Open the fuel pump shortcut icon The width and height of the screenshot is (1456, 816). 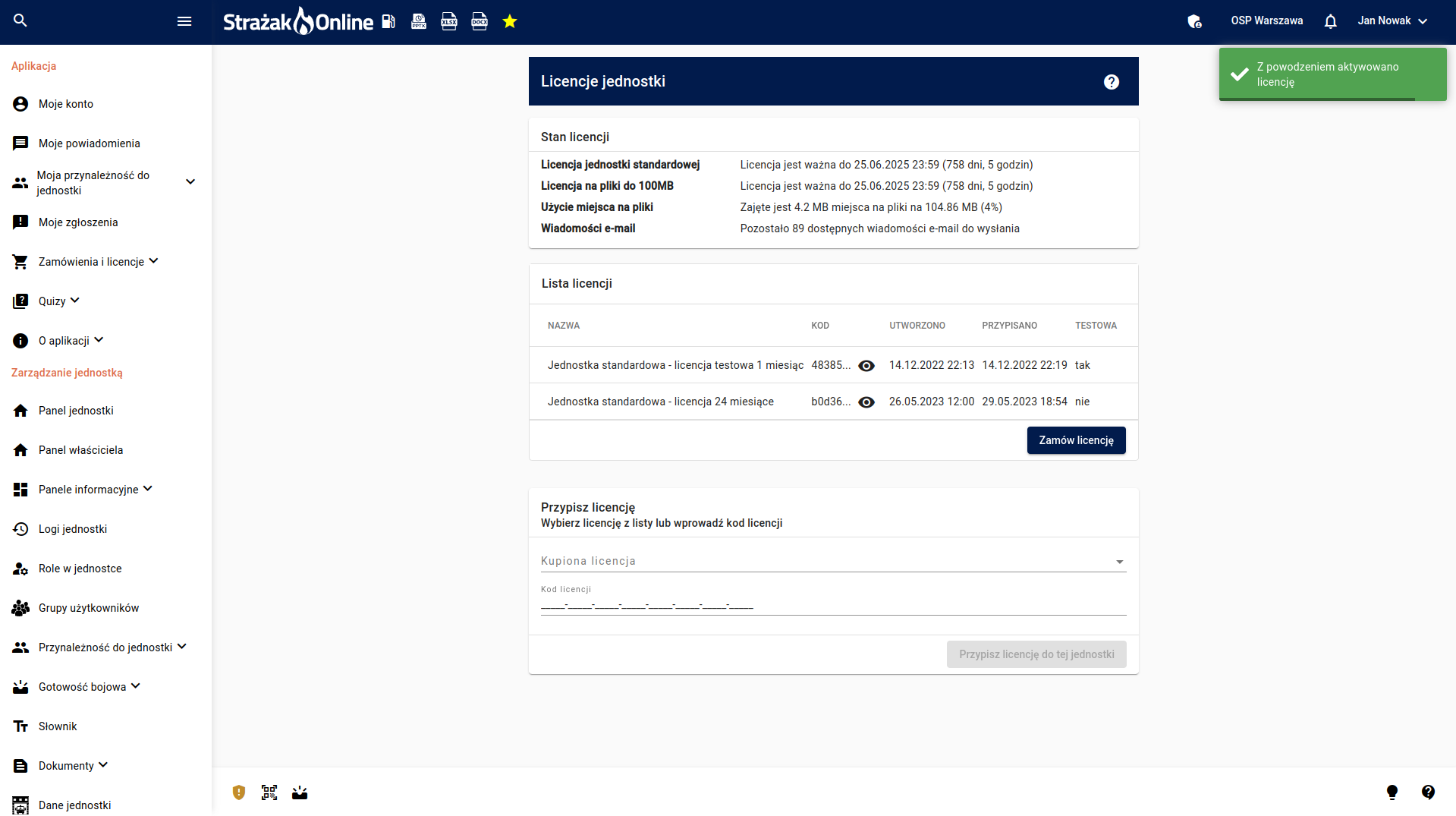[388, 21]
